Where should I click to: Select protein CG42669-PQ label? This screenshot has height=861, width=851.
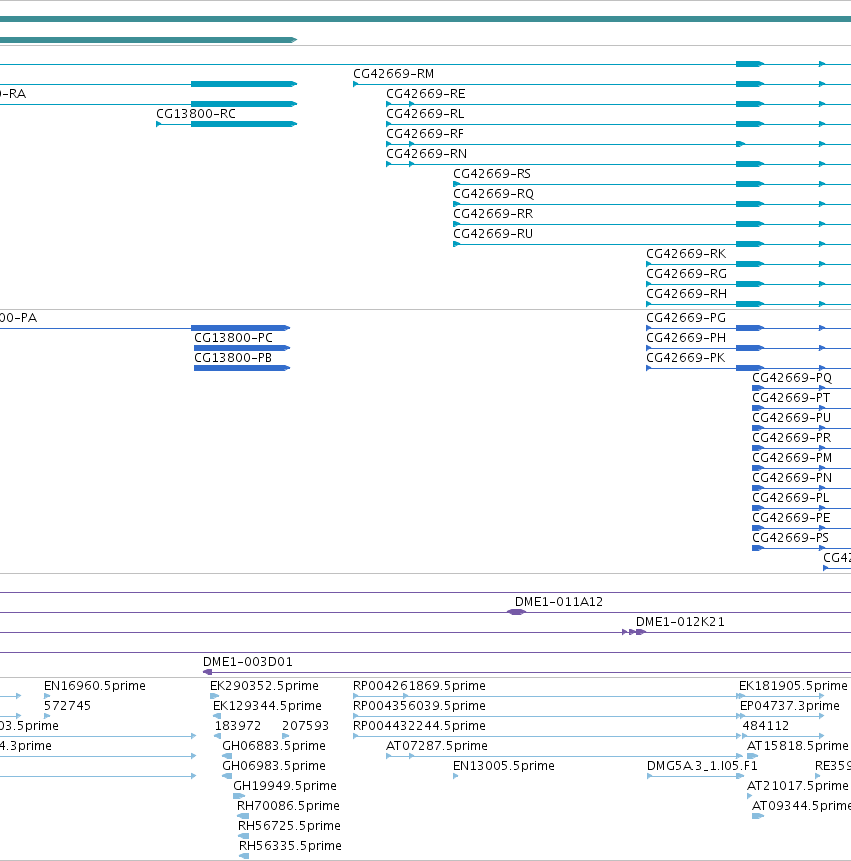pyautogui.click(x=792, y=378)
